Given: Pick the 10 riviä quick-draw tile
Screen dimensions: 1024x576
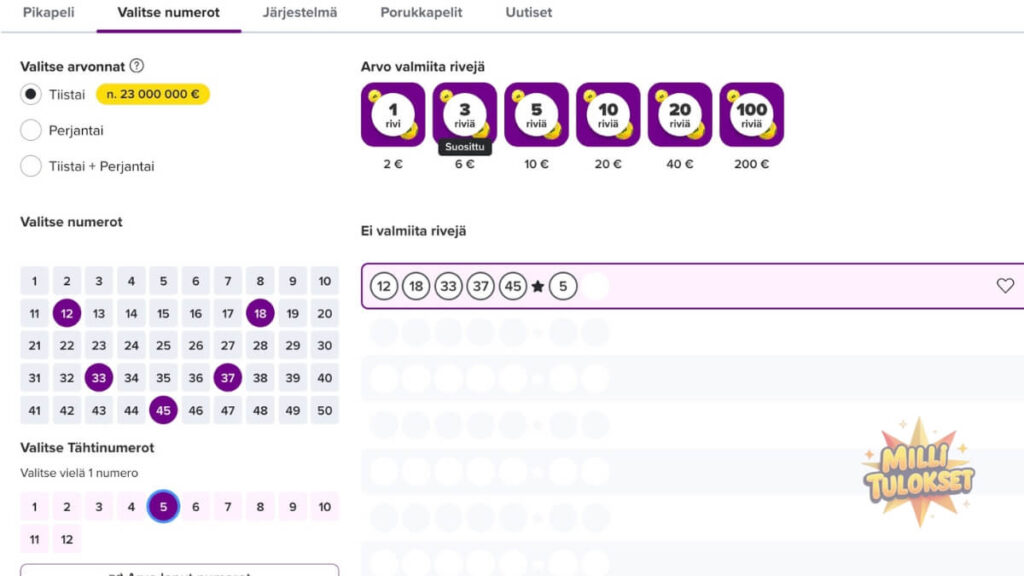Looking at the screenshot, I should coord(608,114).
